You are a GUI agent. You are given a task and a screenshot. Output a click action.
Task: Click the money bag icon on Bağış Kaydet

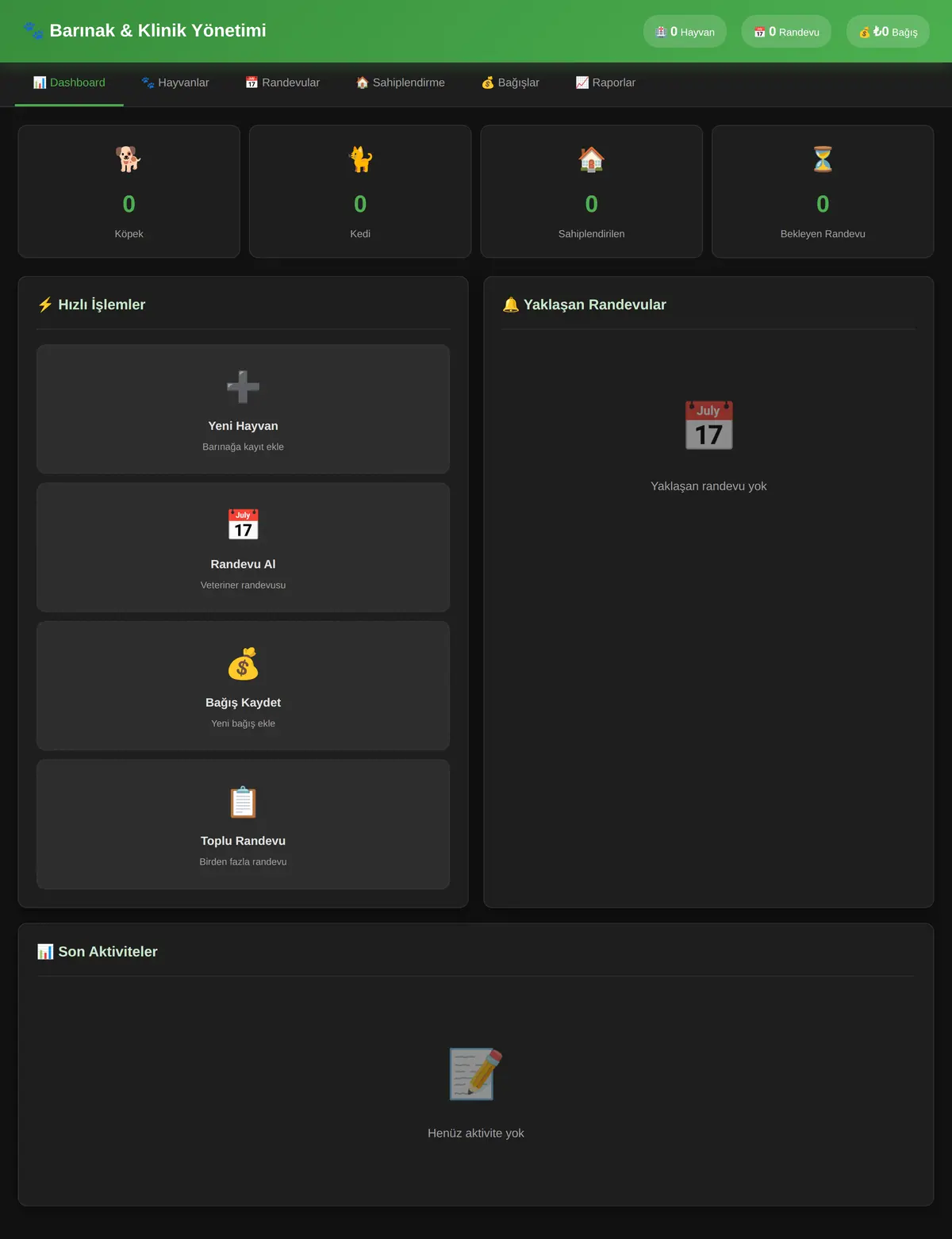pos(243,664)
